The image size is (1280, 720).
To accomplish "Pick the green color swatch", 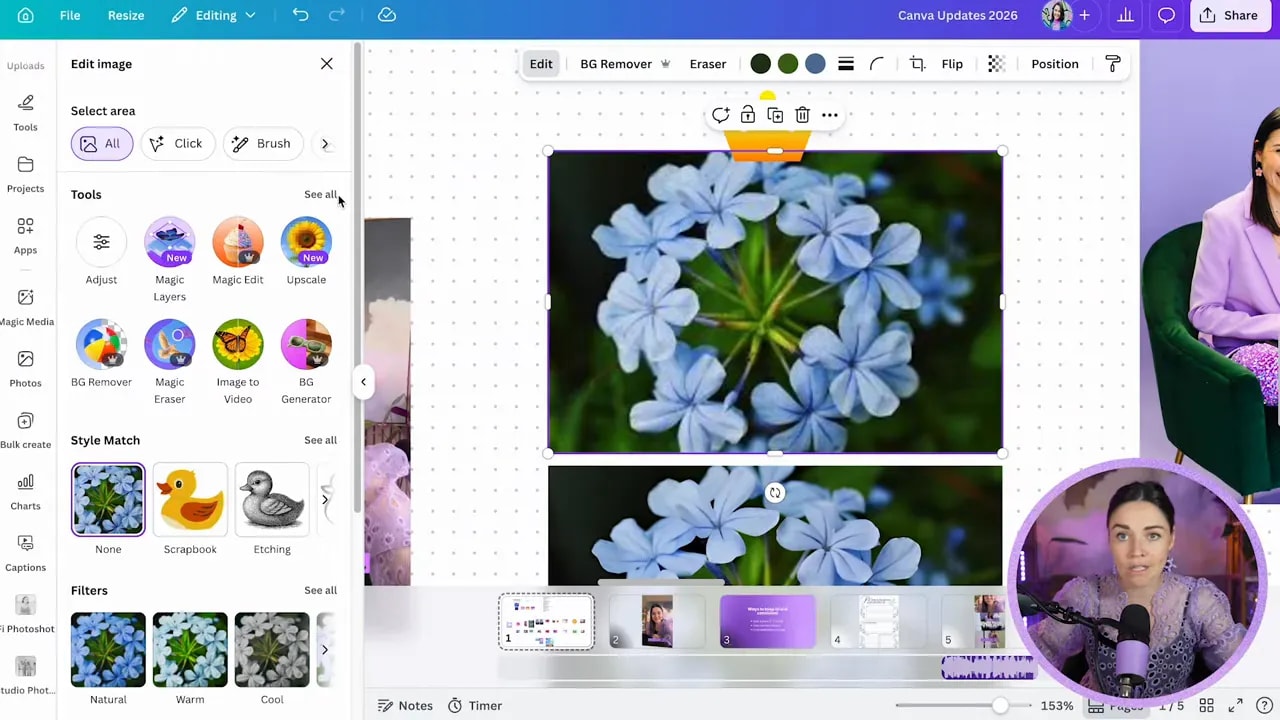I will click(x=788, y=64).
